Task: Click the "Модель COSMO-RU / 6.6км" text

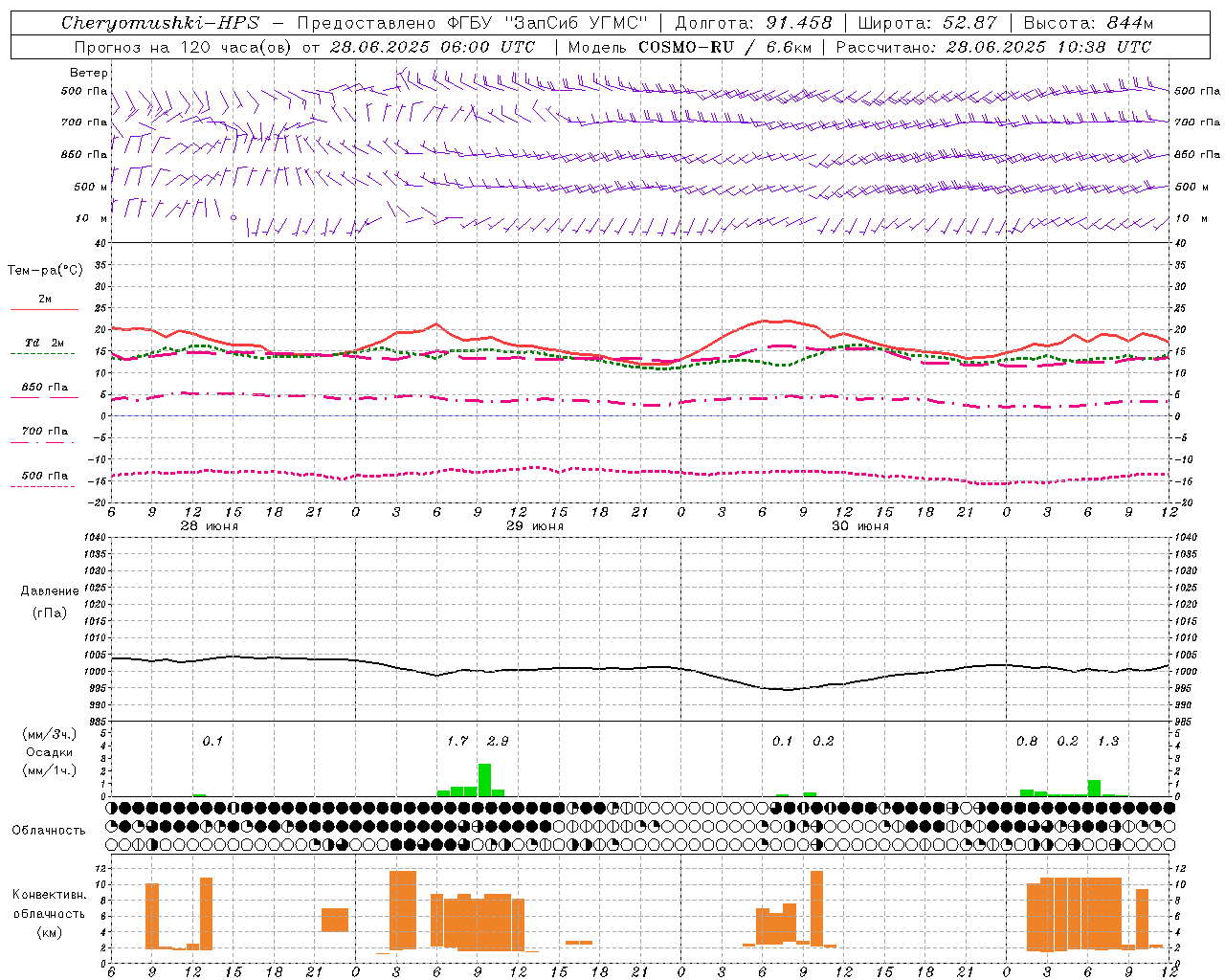Action: click(690, 47)
